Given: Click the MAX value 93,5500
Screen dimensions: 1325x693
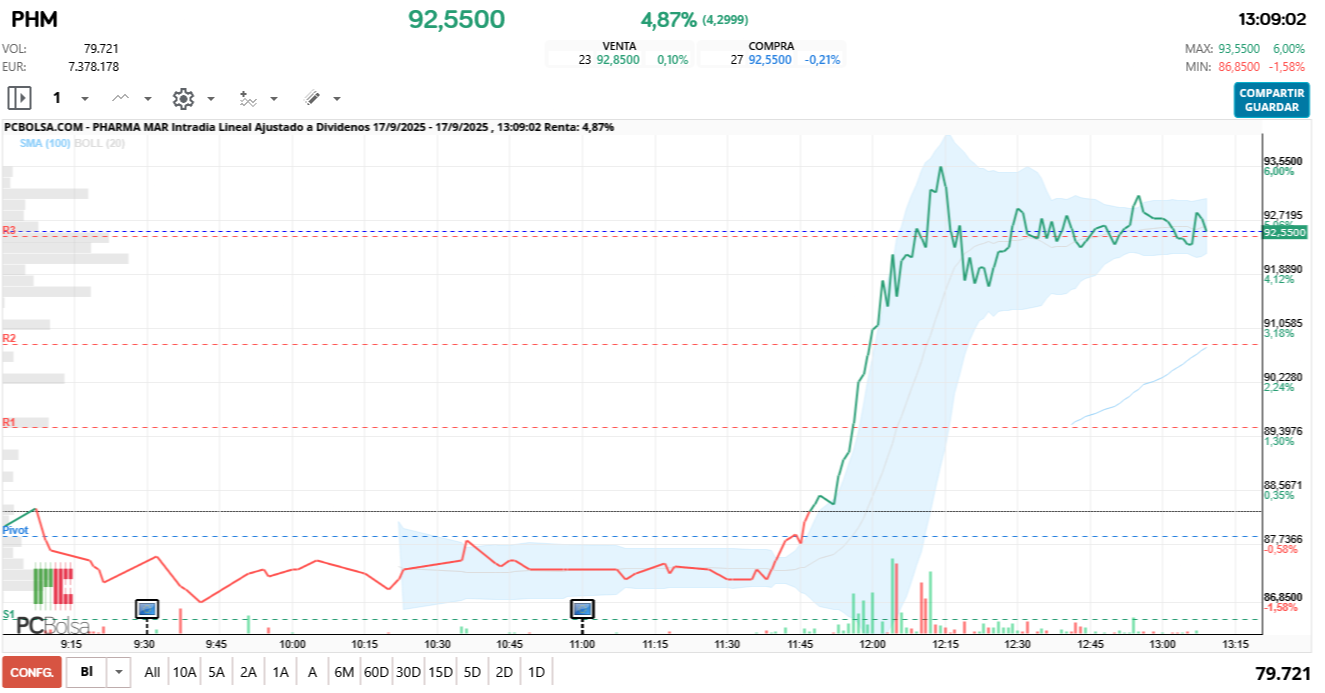Looking at the screenshot, I should point(1239,48).
